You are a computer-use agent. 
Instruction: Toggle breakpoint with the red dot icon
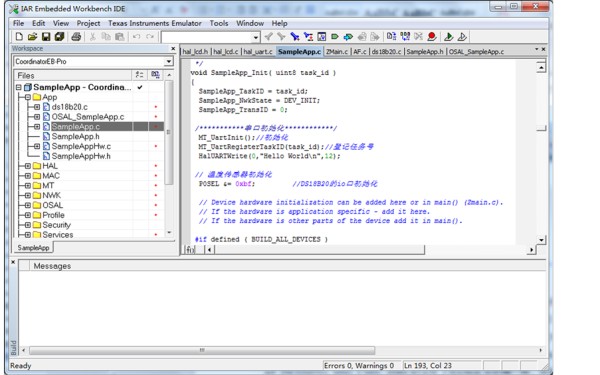pos(432,37)
